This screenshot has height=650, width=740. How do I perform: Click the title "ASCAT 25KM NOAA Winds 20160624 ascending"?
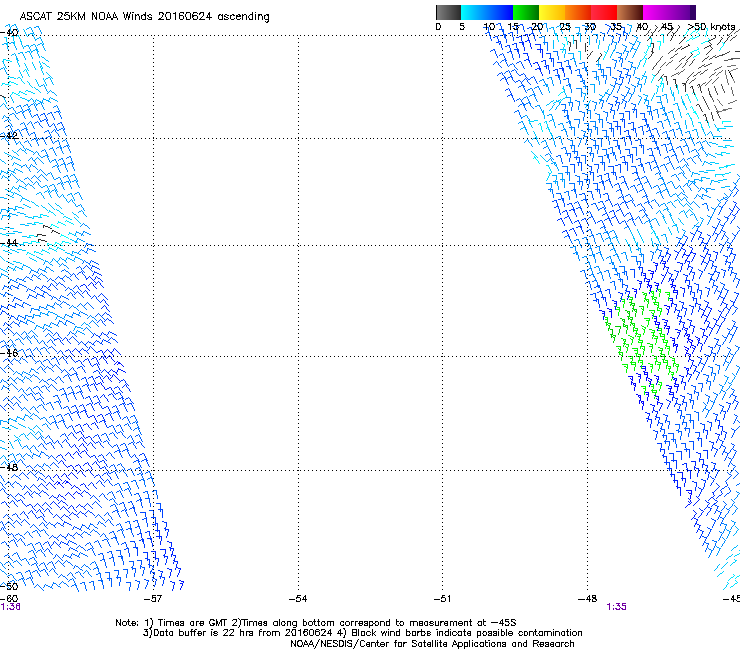144,16
